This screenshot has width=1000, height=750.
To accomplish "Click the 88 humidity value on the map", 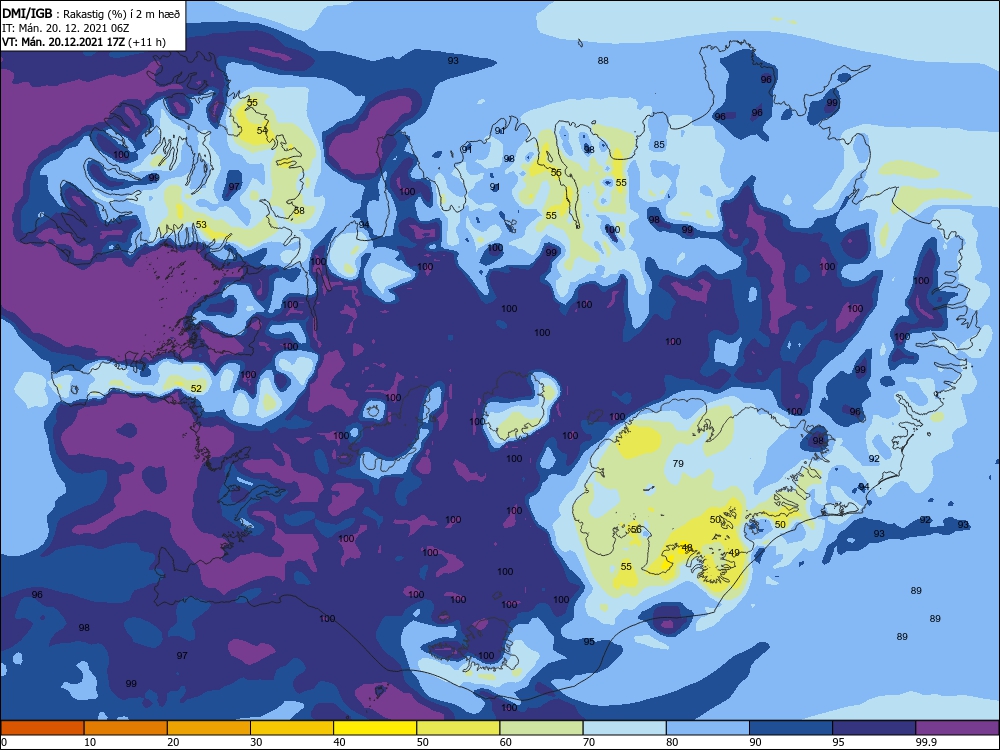I will point(603,61).
